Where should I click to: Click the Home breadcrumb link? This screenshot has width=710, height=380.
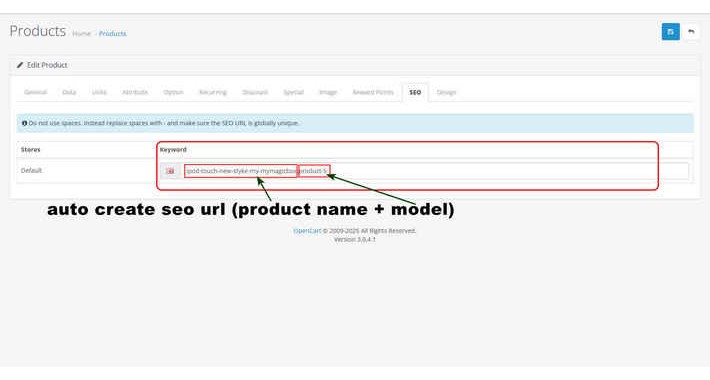pyautogui.click(x=82, y=34)
